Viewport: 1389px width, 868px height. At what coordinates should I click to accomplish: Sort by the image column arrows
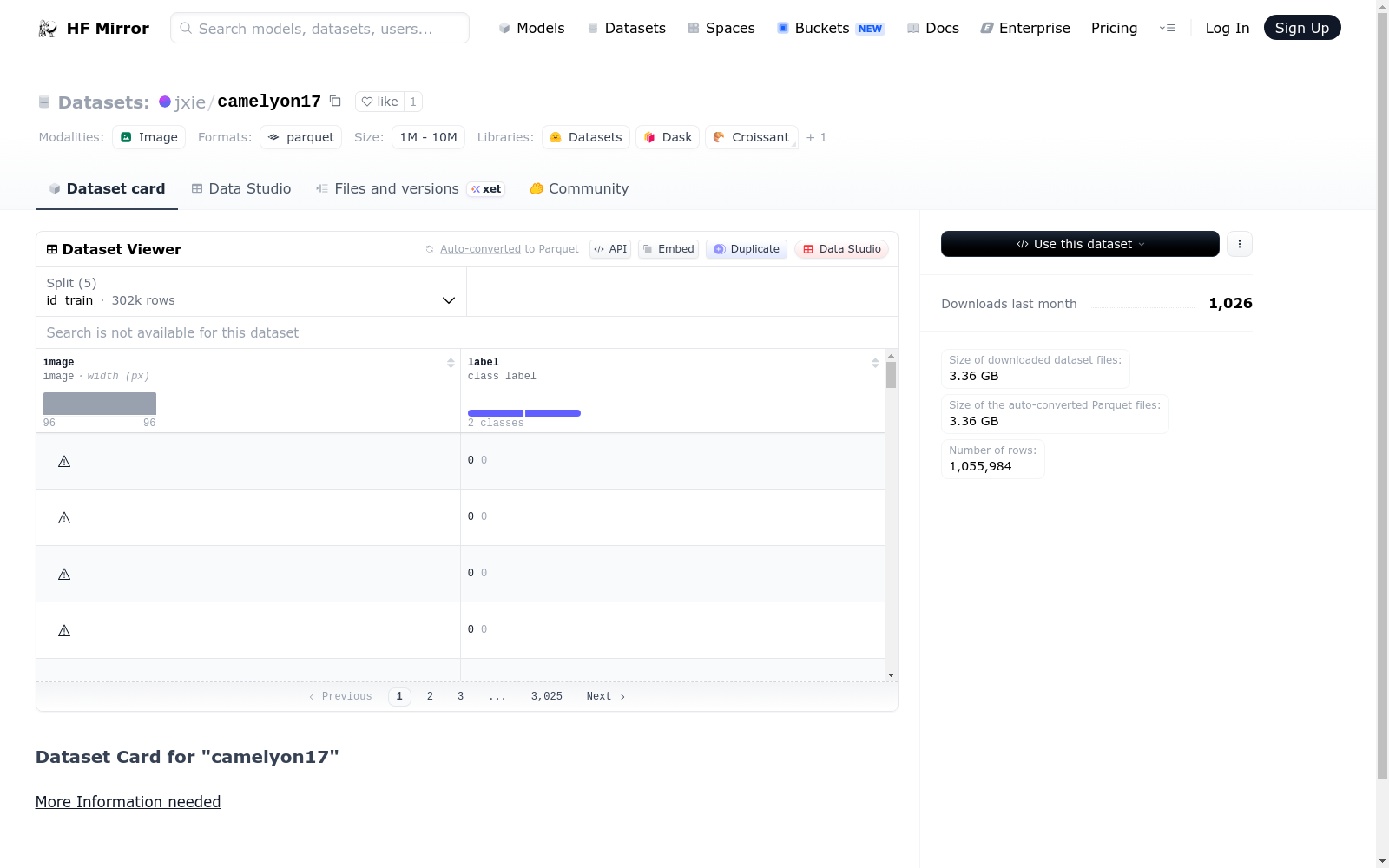[x=451, y=363]
